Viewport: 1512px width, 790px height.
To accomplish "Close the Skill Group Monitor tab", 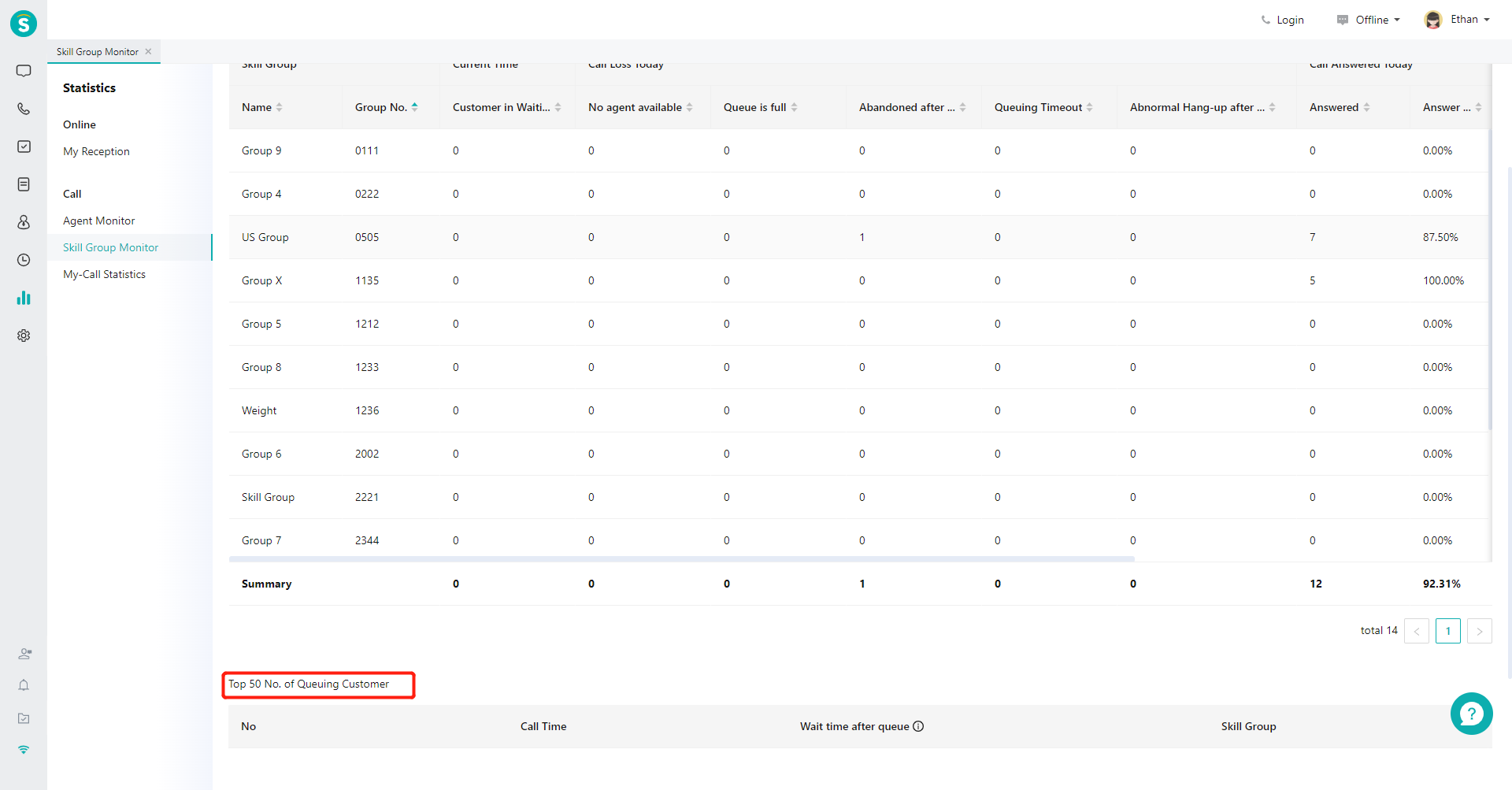I will (148, 51).
